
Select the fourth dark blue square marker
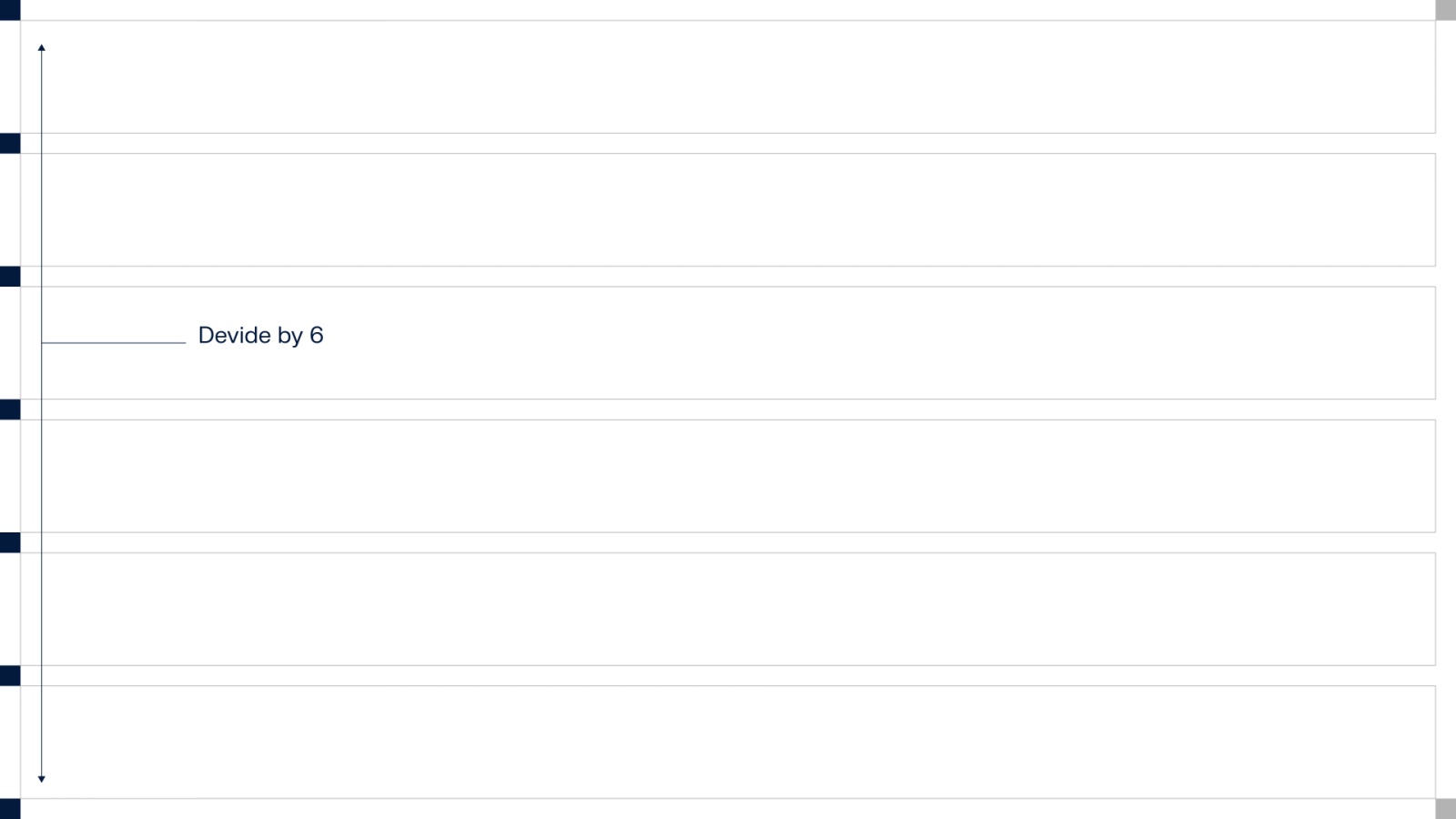[10, 409]
